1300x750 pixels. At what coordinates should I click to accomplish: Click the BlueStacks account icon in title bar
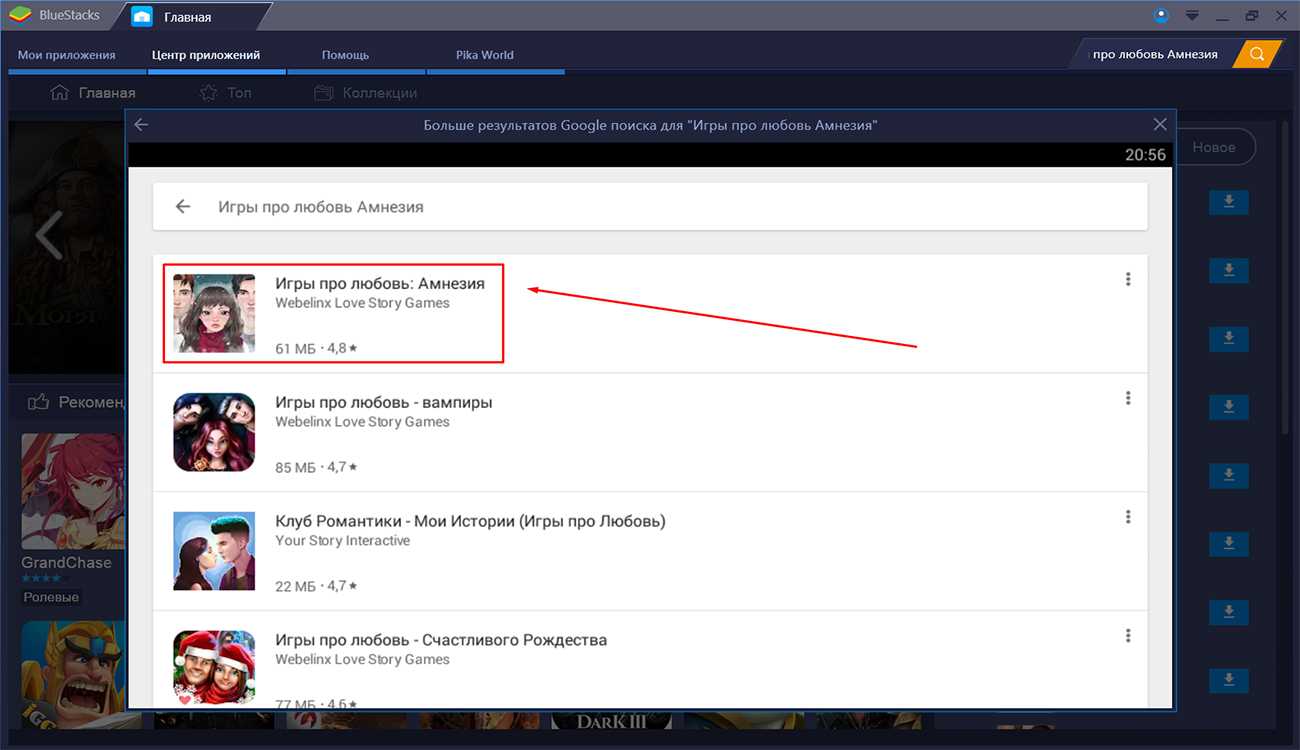pos(1160,16)
